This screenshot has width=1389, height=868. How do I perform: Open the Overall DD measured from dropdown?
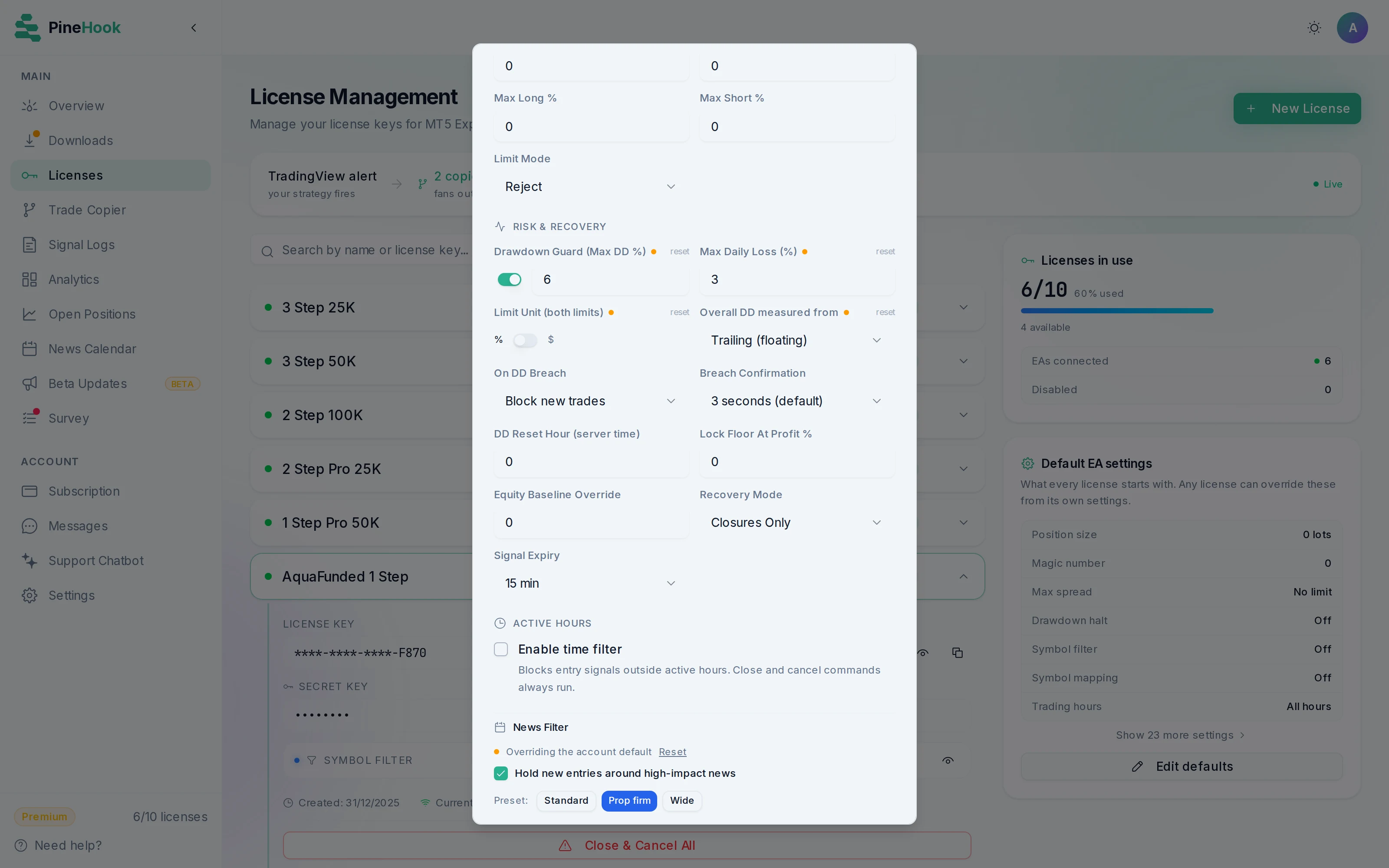pos(797,340)
